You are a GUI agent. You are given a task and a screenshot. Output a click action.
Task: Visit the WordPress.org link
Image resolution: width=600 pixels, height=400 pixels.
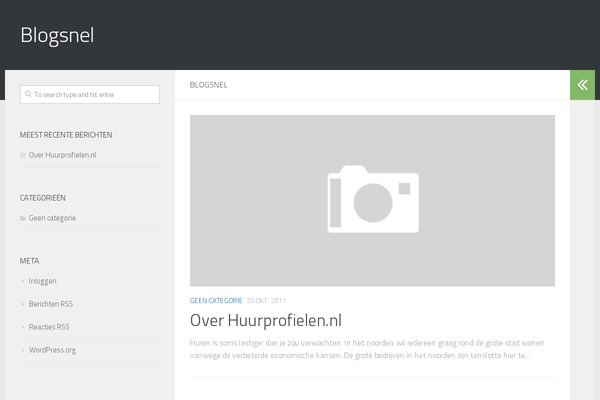point(52,350)
